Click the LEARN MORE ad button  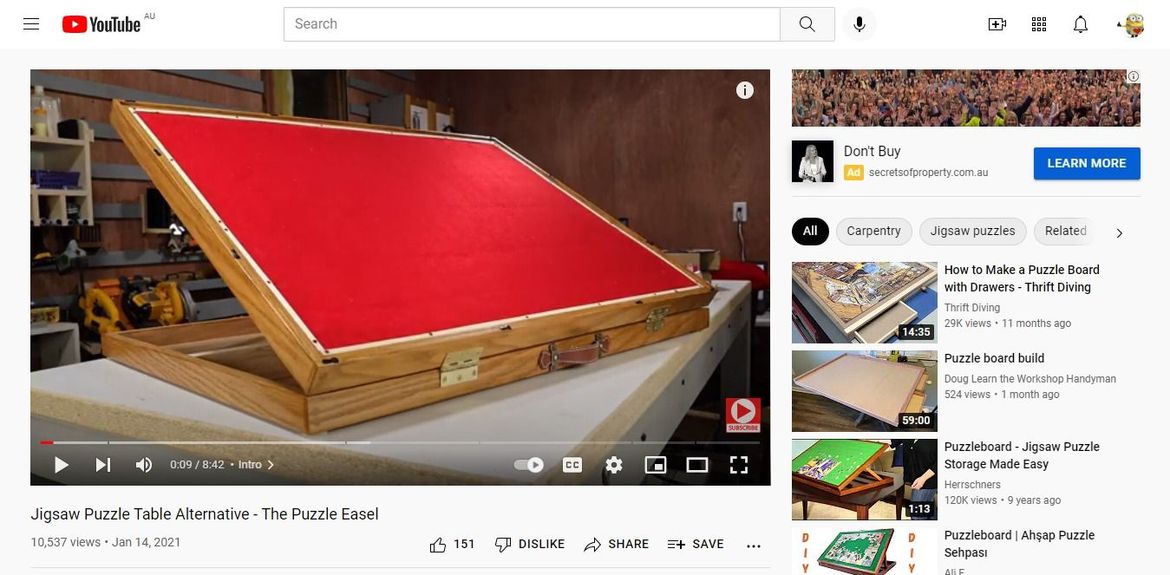(x=1086, y=163)
